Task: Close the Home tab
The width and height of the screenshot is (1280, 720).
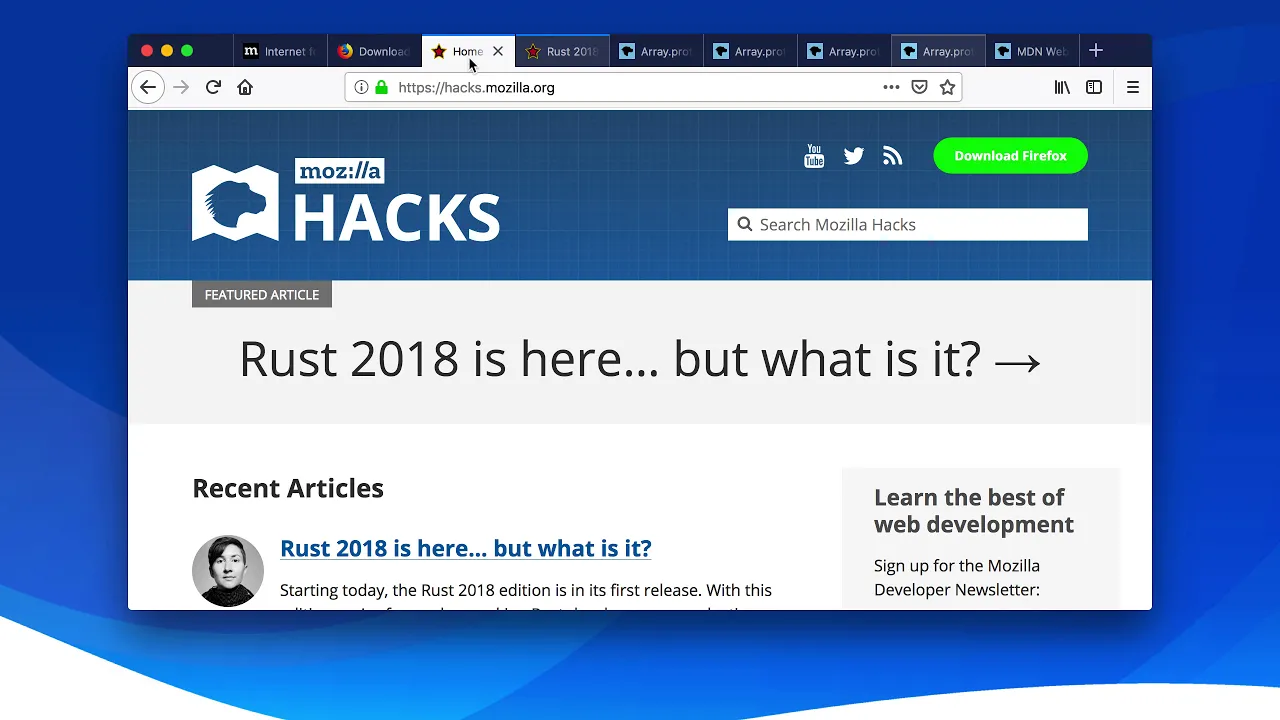Action: pos(498,51)
